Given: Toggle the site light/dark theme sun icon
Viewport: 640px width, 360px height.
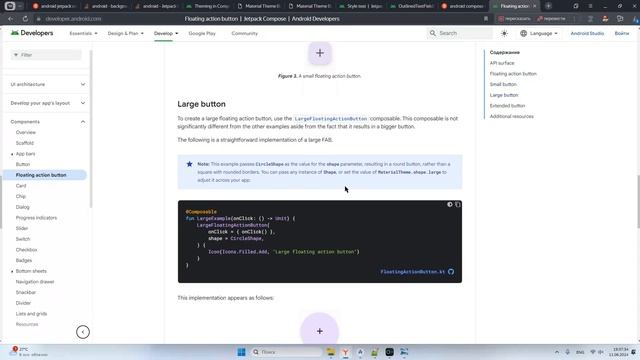Looking at the screenshot, I should pos(504,33).
